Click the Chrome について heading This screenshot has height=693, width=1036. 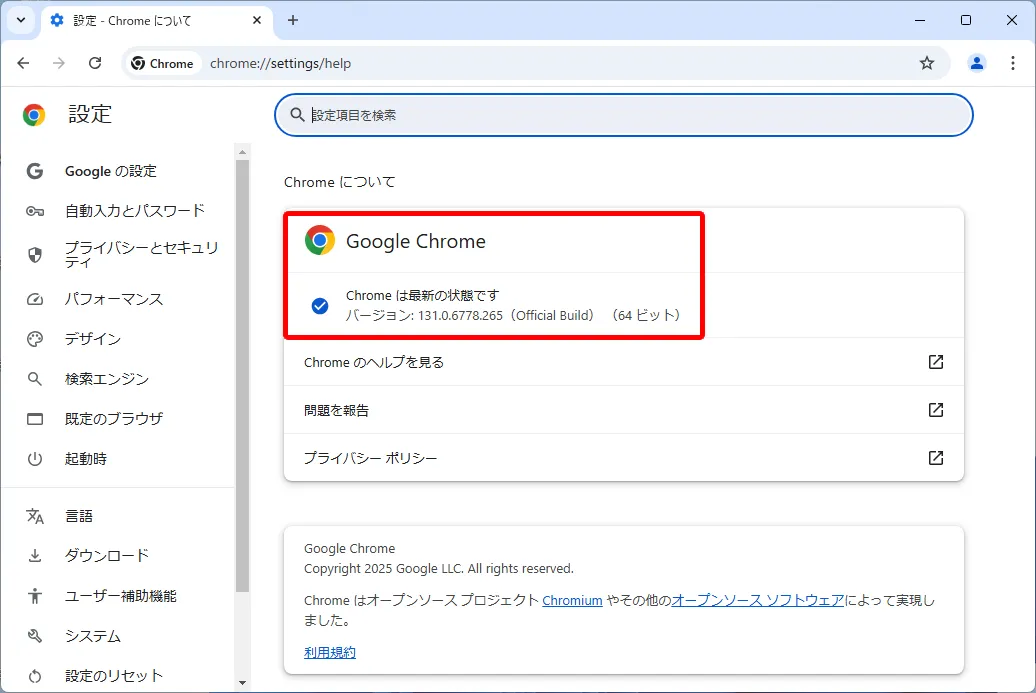point(340,182)
